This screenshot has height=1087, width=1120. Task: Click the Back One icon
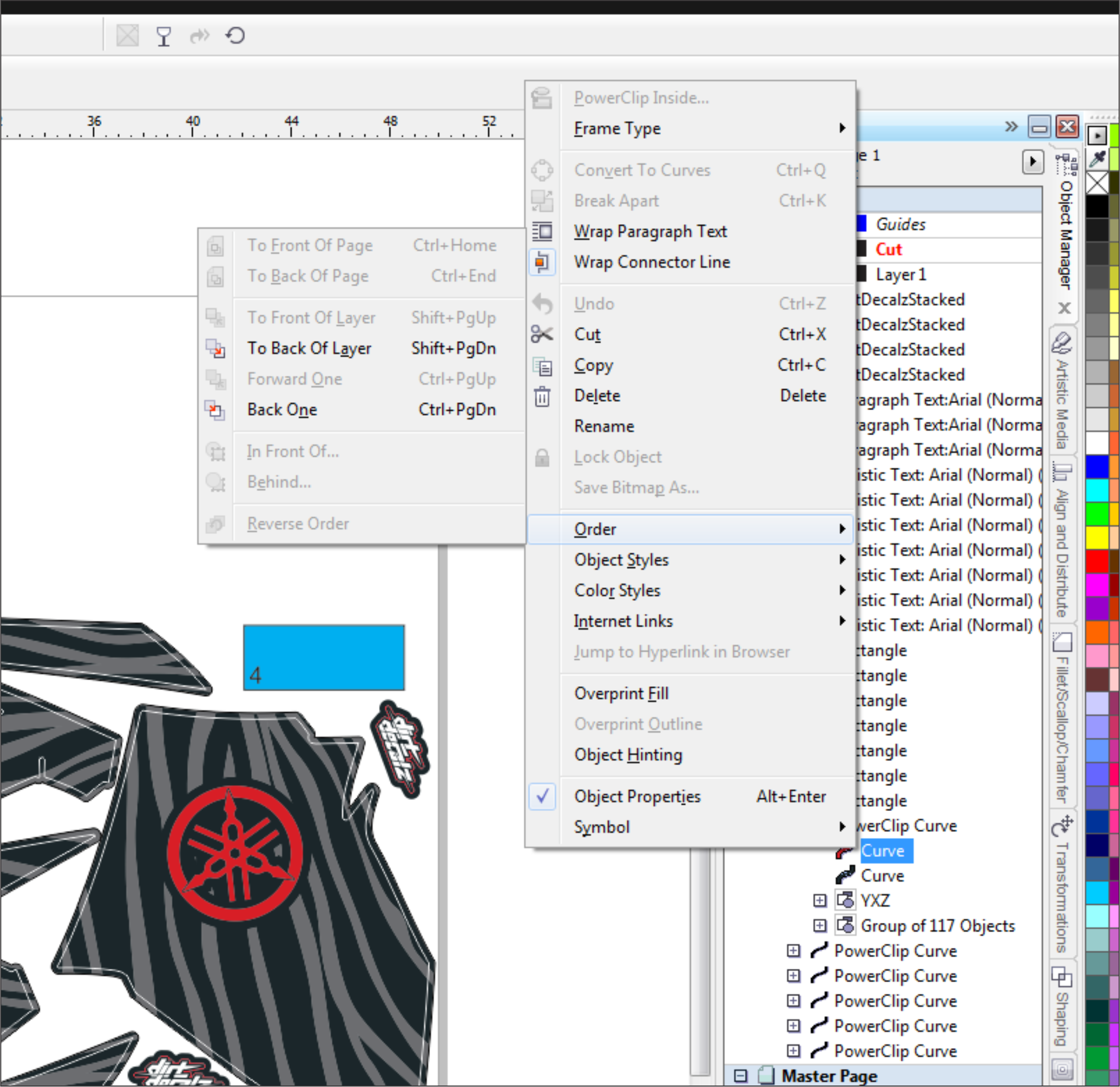216,410
